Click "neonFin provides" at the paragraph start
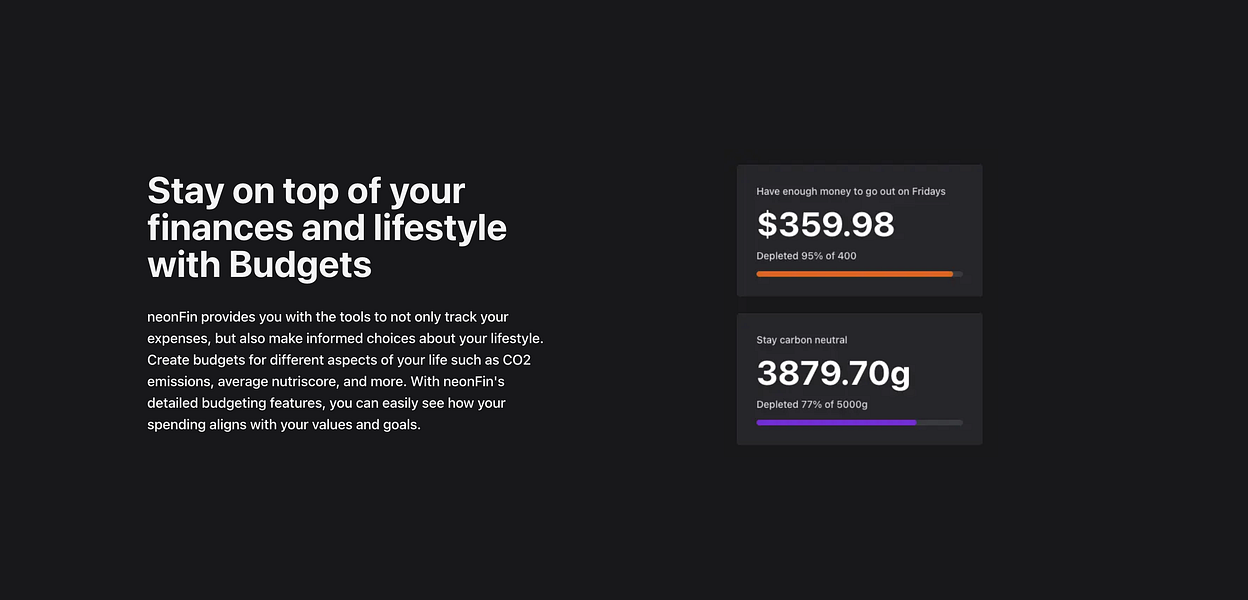This screenshot has height=600, width=1248. (x=203, y=317)
